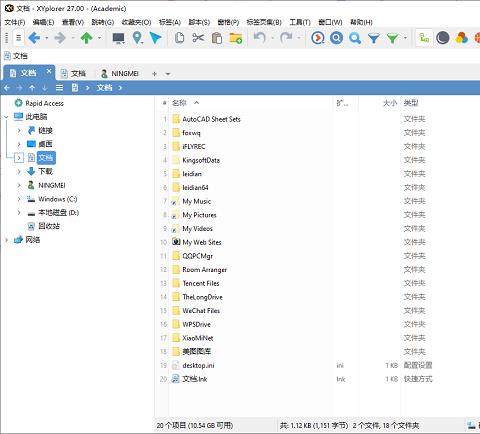Screen dimensions: 480x434
Task: Sort by the 类型 column header
Action: (x=411, y=103)
